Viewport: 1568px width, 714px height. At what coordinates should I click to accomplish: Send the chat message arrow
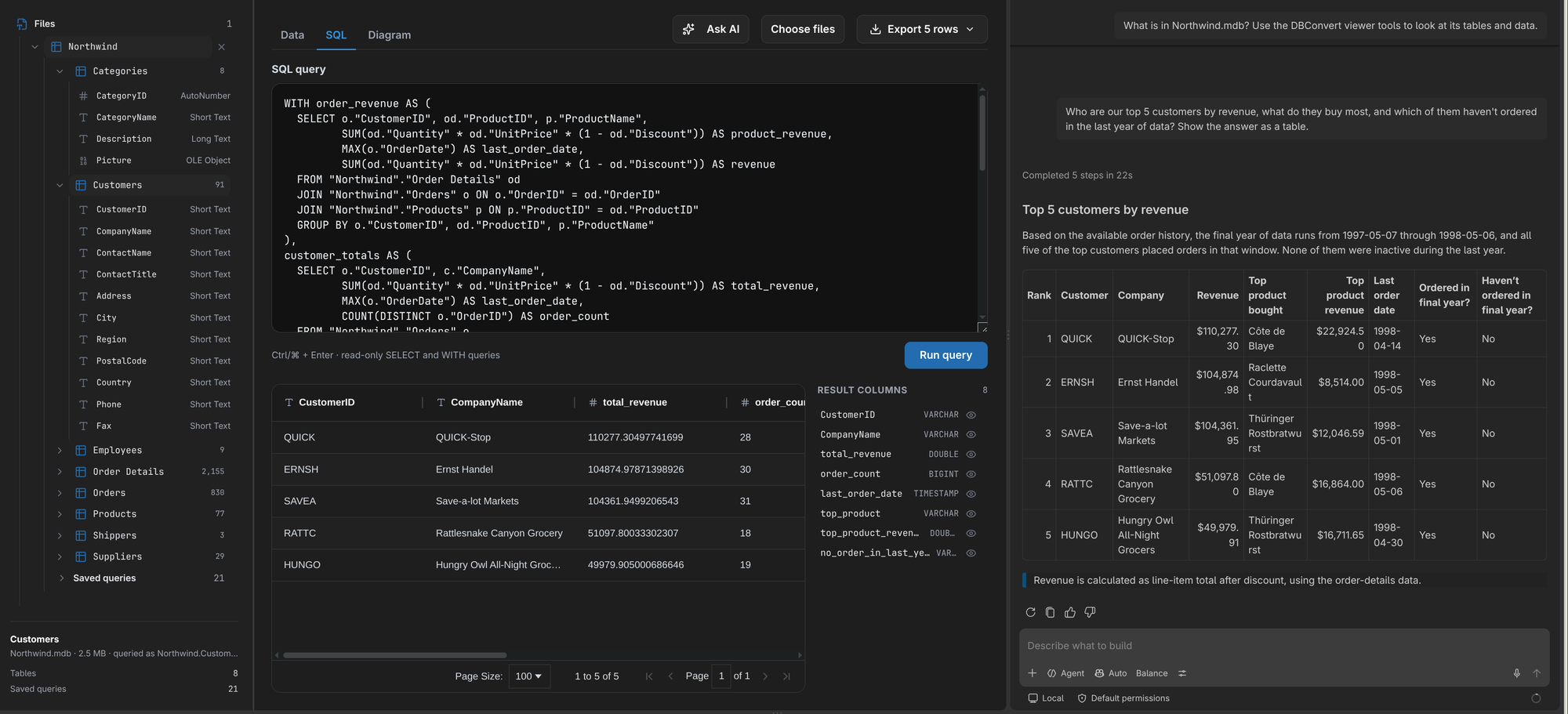point(1537,673)
